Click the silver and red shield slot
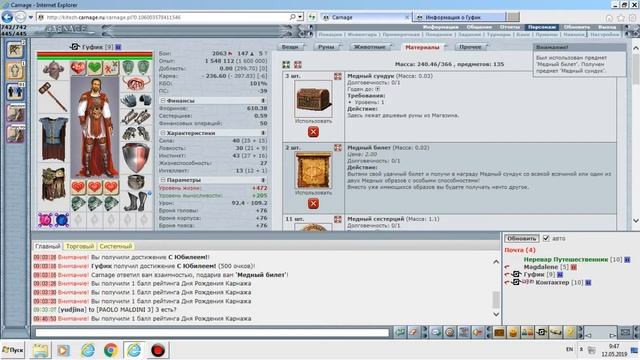This screenshot has width=640, height=360. tap(136, 158)
